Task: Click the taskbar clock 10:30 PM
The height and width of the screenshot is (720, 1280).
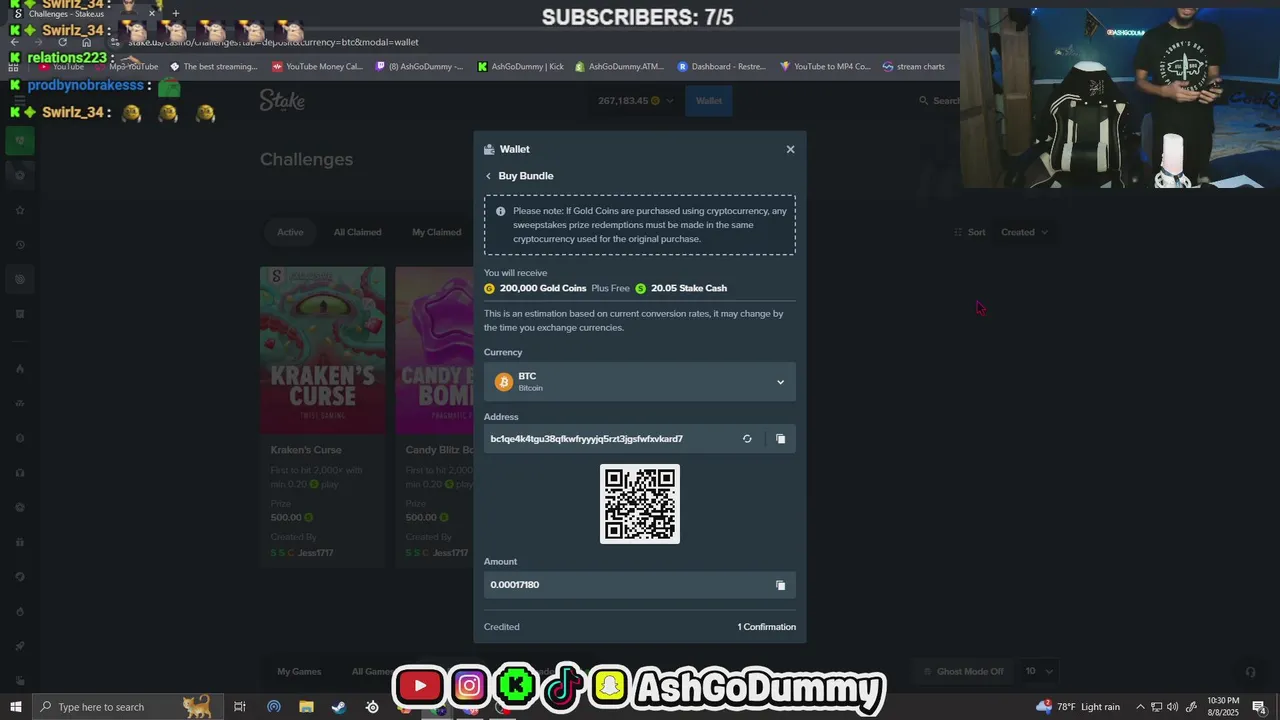Action: click(1223, 706)
